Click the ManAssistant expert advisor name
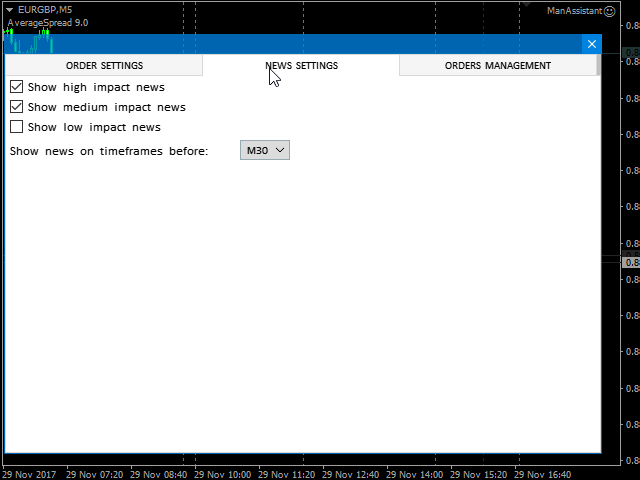The height and width of the screenshot is (480, 640). pos(573,11)
